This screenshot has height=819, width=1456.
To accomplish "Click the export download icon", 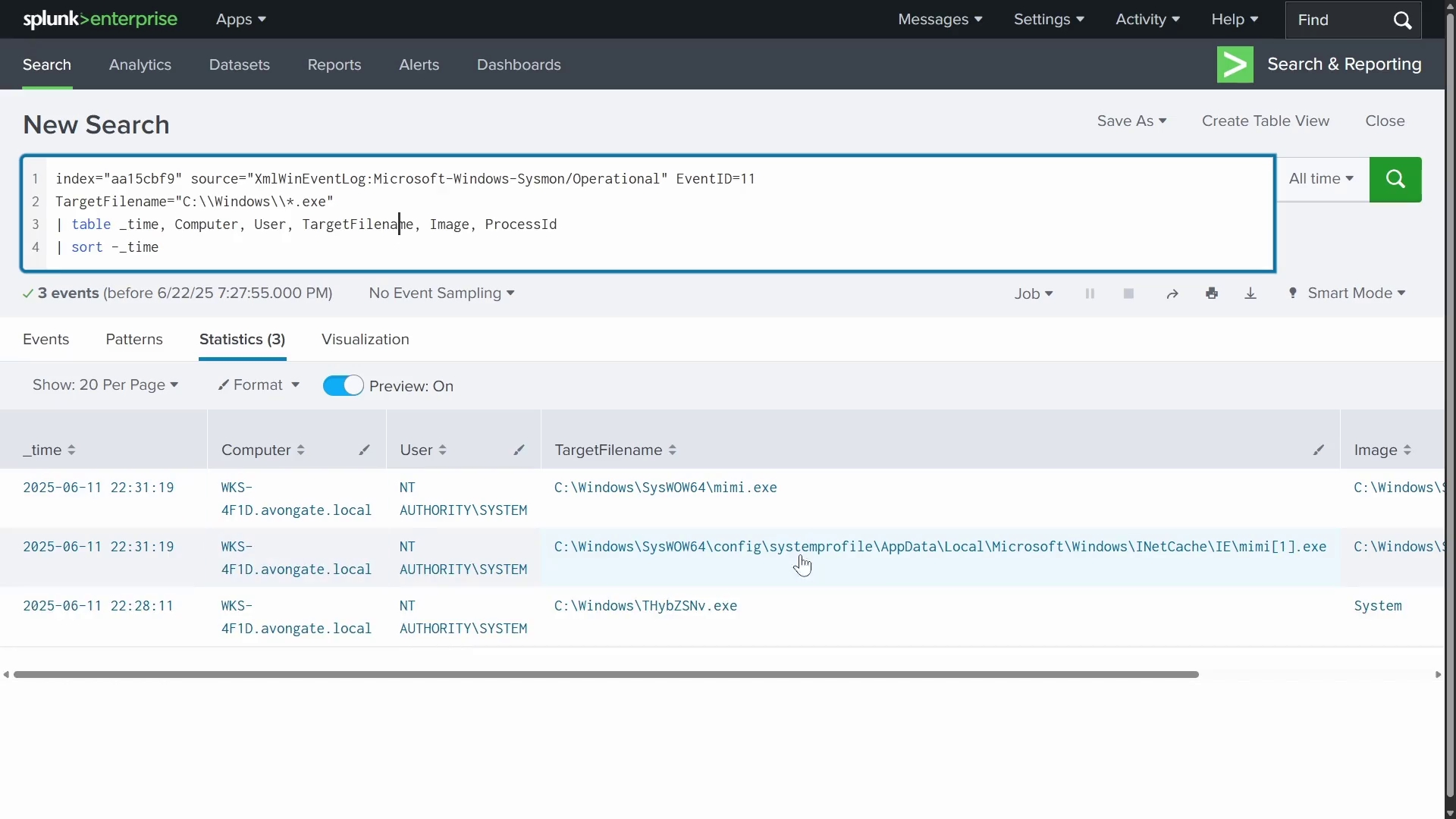I will (1250, 294).
